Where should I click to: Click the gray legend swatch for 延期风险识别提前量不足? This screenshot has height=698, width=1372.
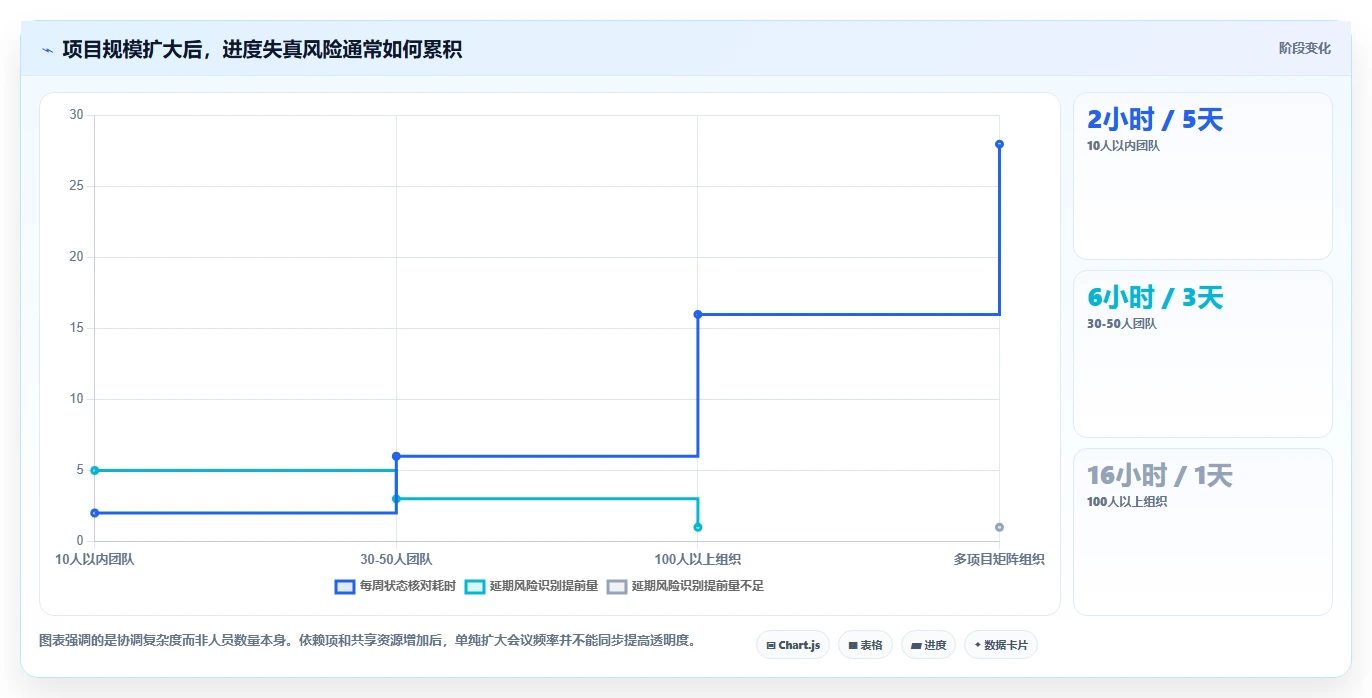617,586
